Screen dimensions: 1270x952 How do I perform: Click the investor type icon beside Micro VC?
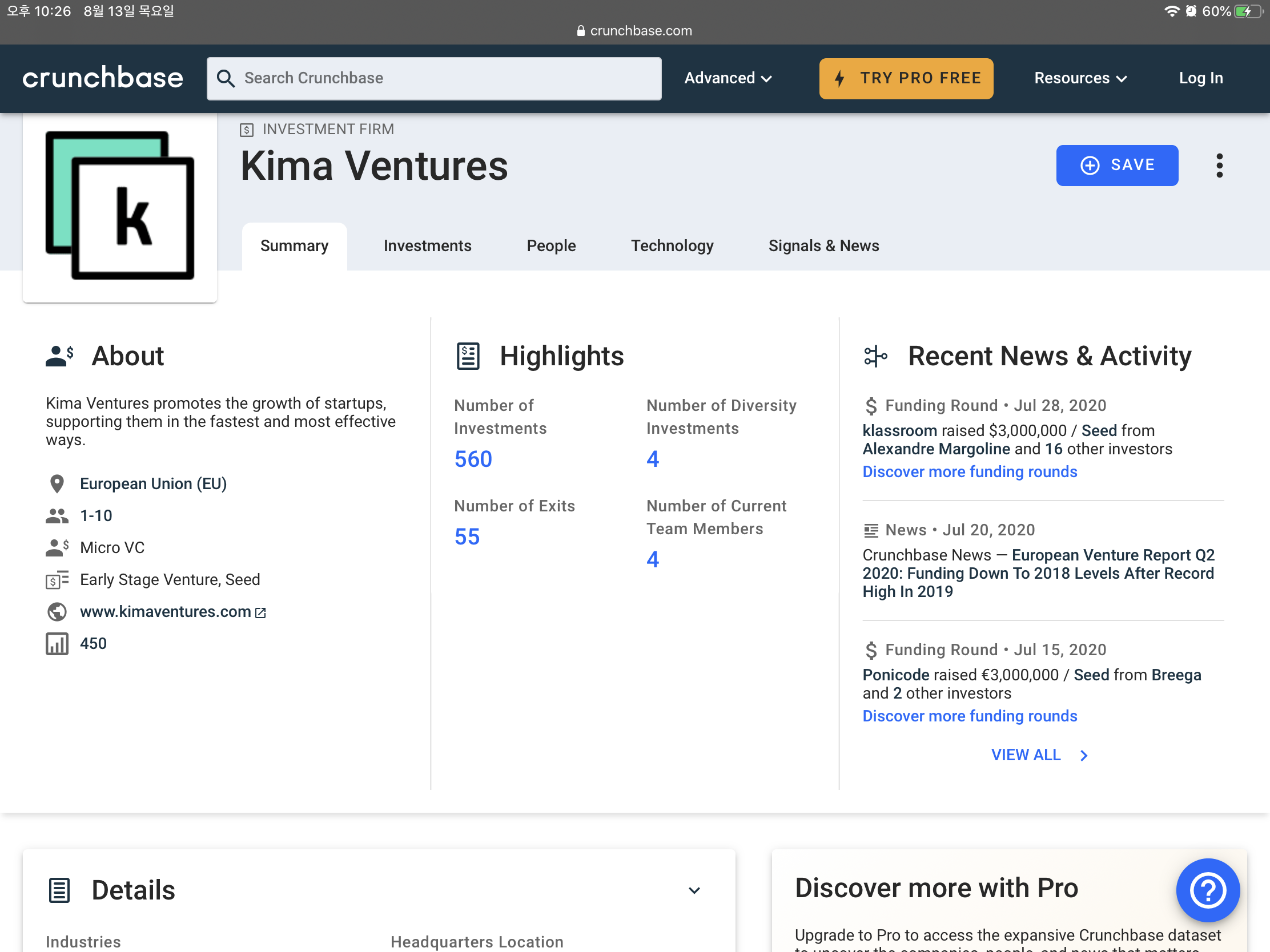(57, 547)
